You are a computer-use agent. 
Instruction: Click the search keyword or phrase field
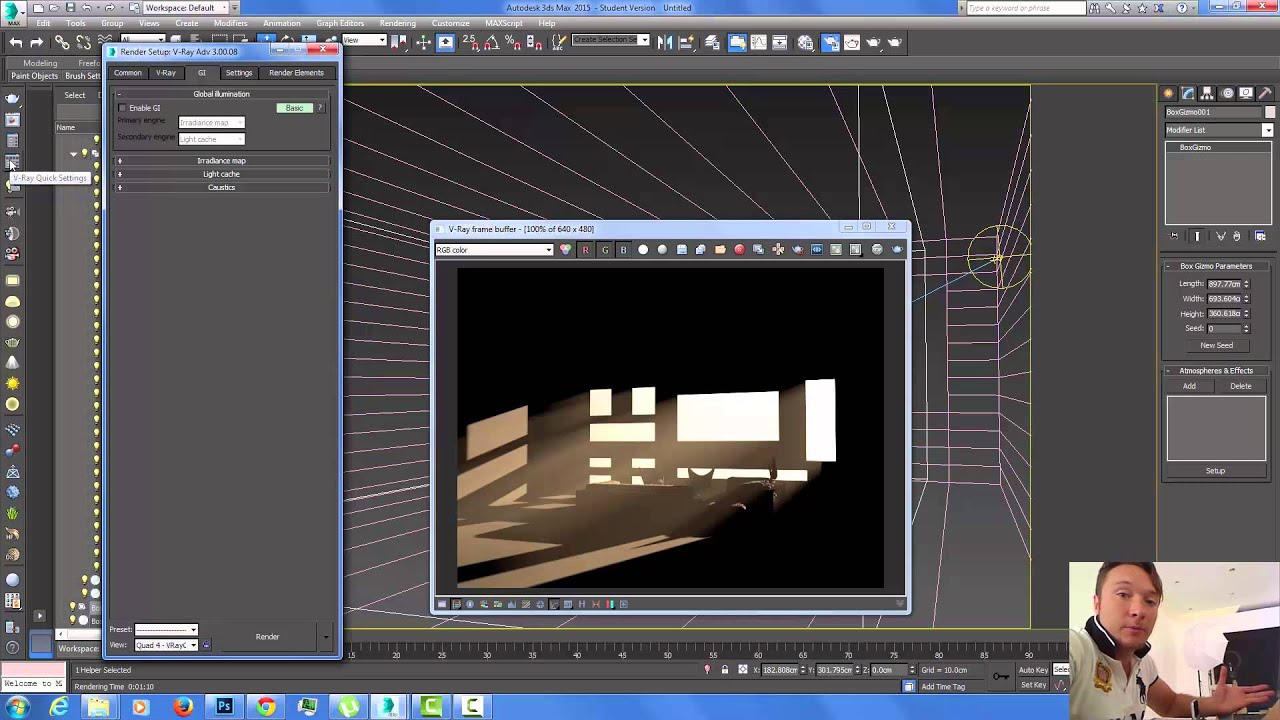tap(1026, 8)
